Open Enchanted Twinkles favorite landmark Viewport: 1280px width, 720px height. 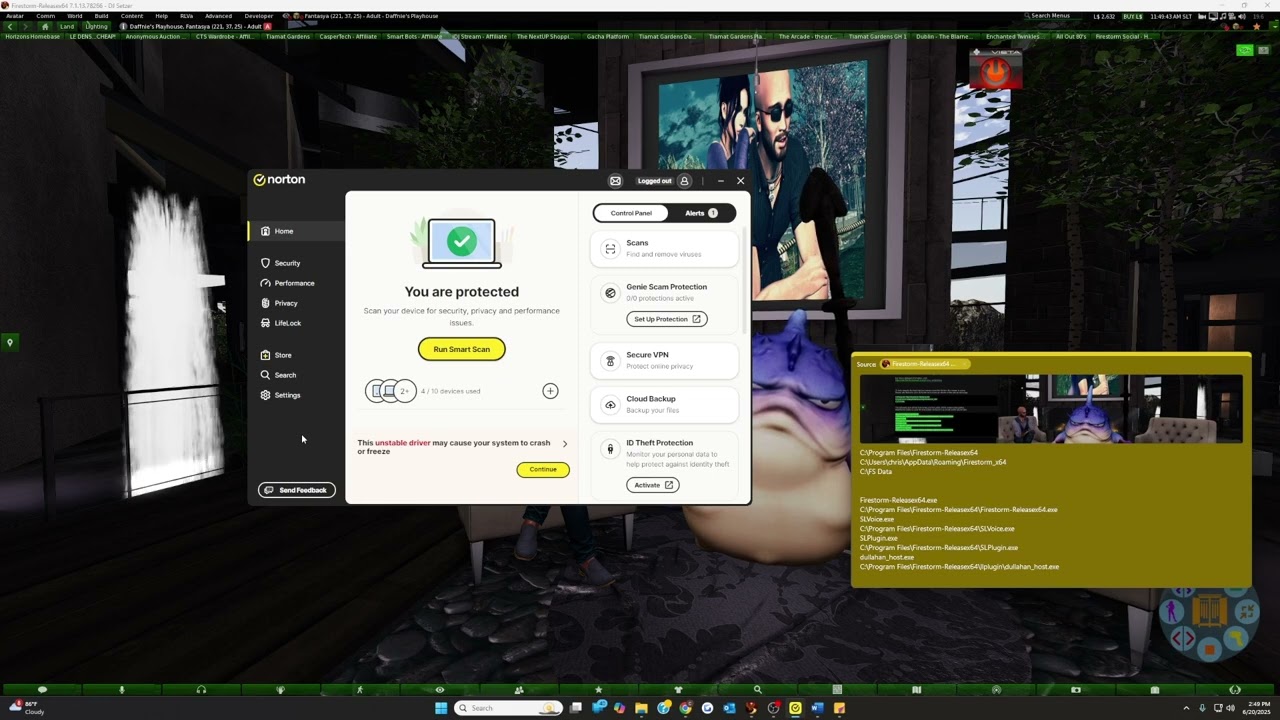1013,36
